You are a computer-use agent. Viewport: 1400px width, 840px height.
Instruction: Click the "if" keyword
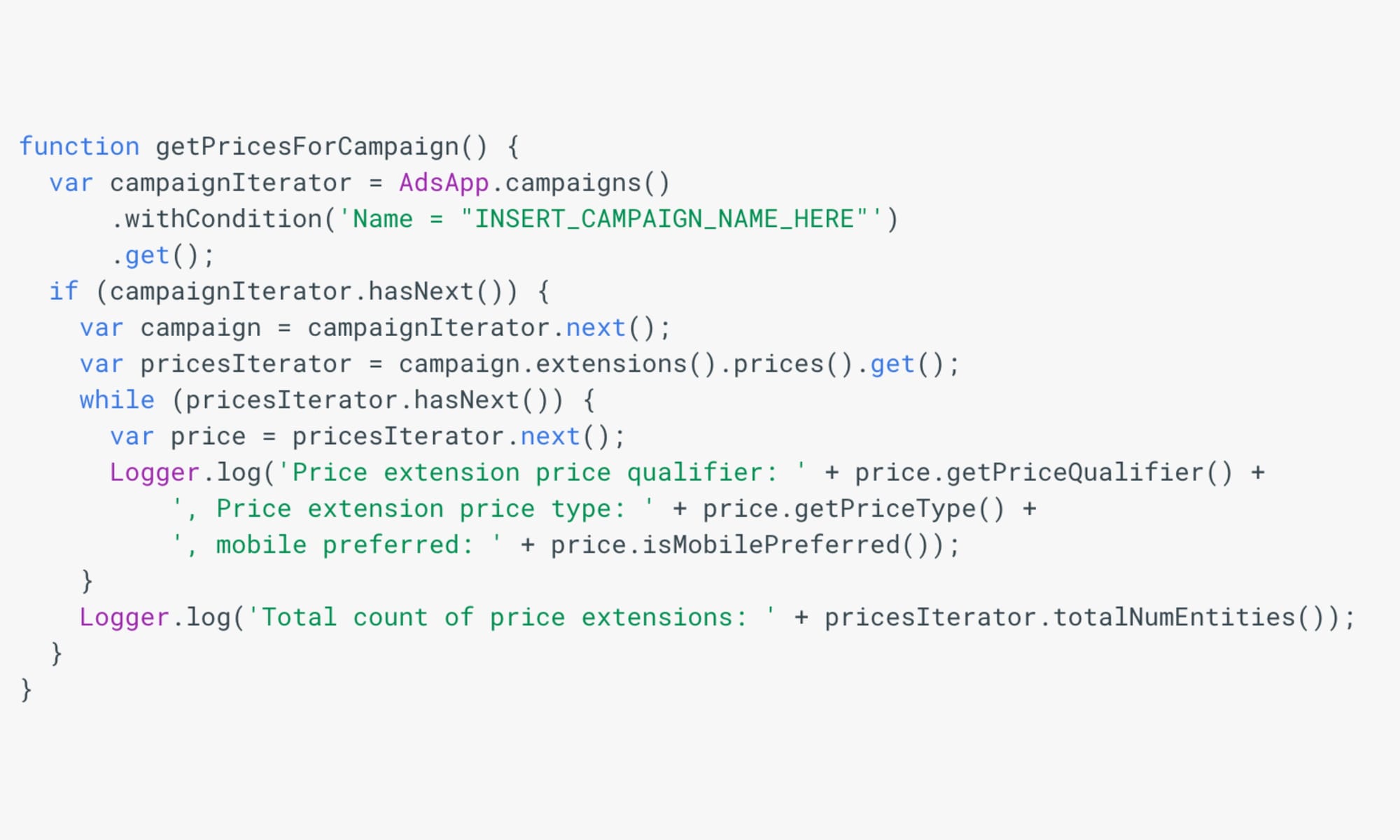[64, 292]
